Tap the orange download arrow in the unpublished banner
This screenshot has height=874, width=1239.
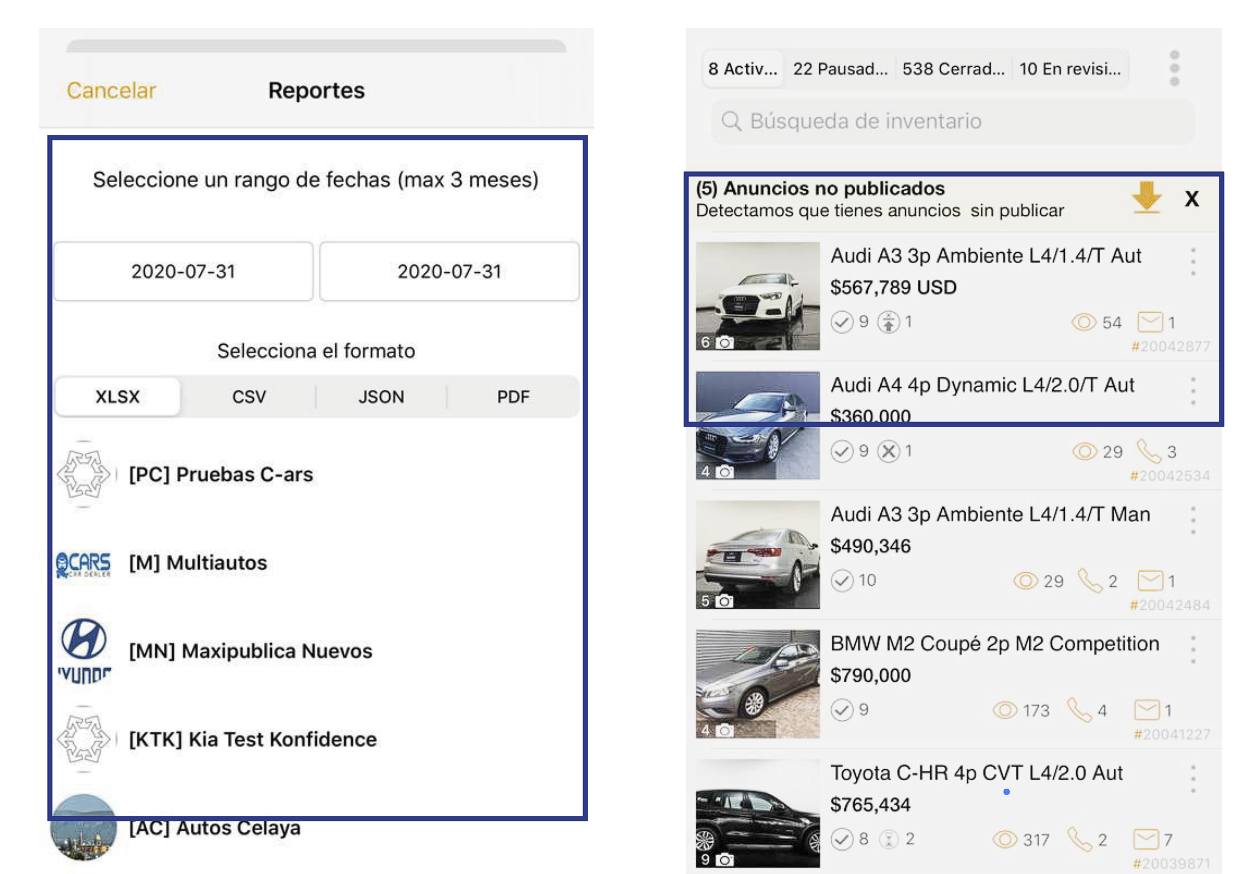[x=1146, y=198]
